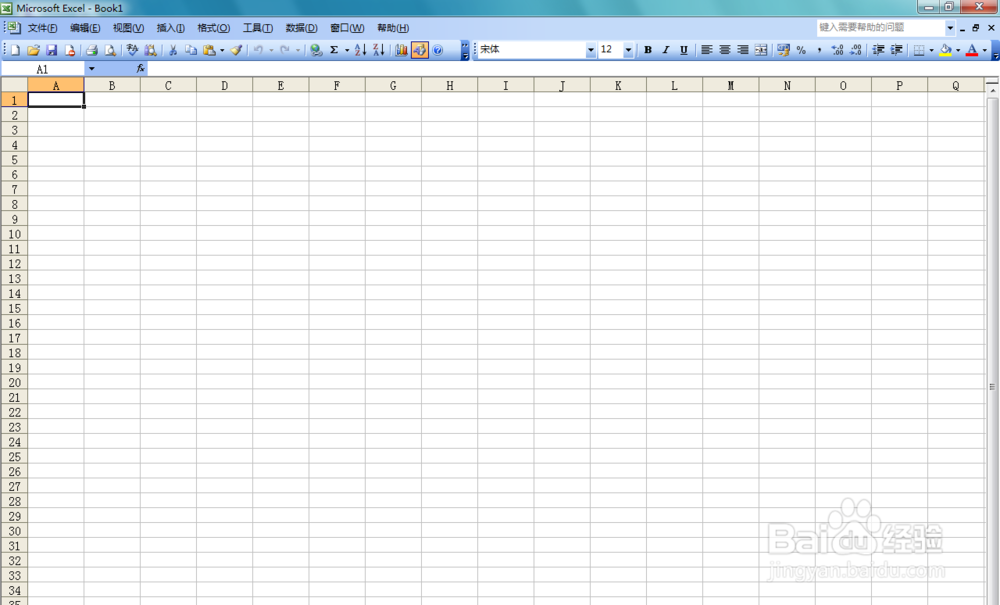
Task: Open the 数据 menu
Action: [301, 28]
